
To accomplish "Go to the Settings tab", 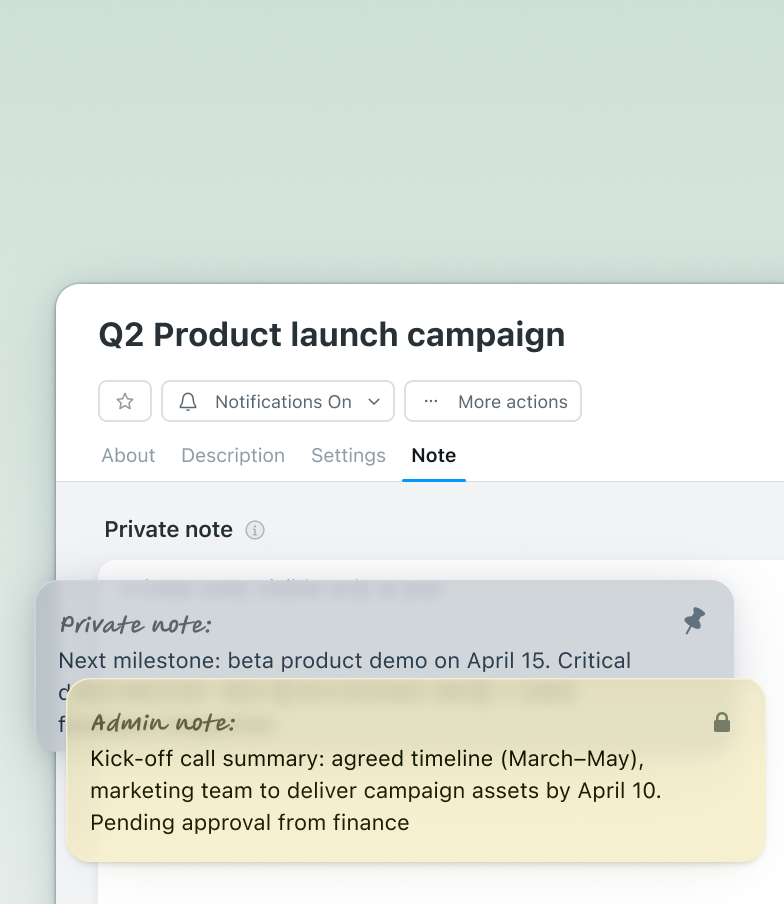I will click(348, 455).
